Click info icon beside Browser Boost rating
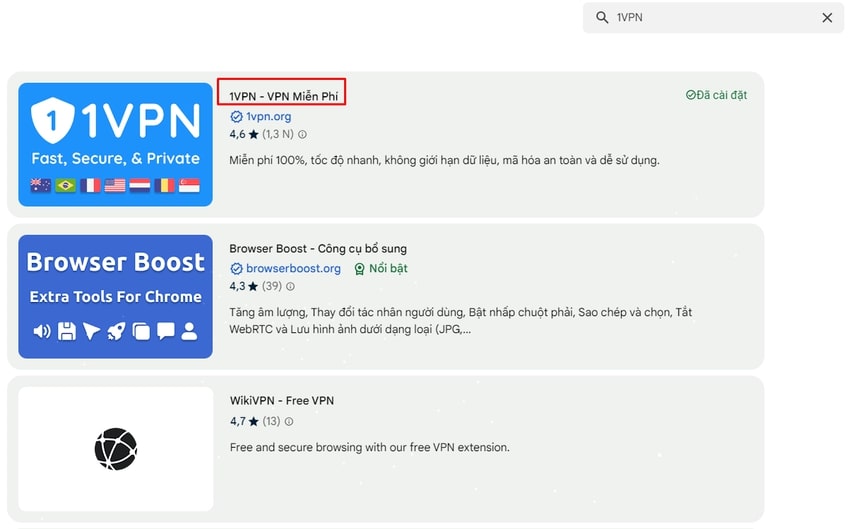 tap(290, 286)
